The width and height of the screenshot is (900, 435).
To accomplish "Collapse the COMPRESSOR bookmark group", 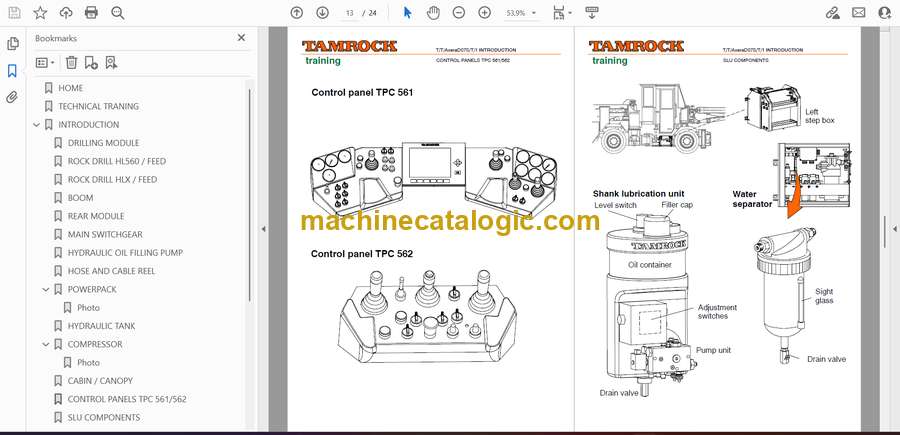I will (46, 344).
